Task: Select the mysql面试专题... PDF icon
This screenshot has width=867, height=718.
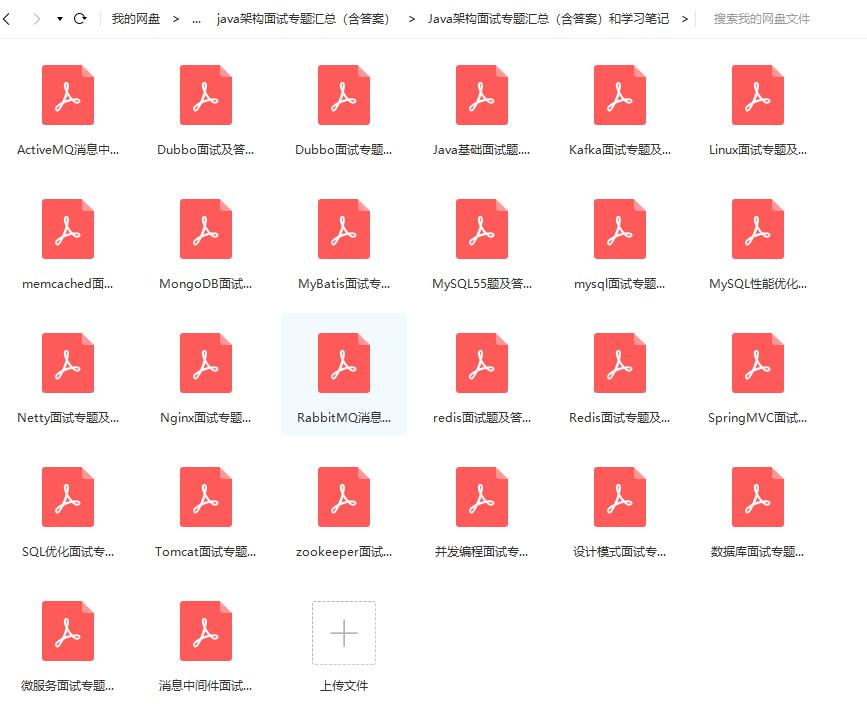Action: 620,229
